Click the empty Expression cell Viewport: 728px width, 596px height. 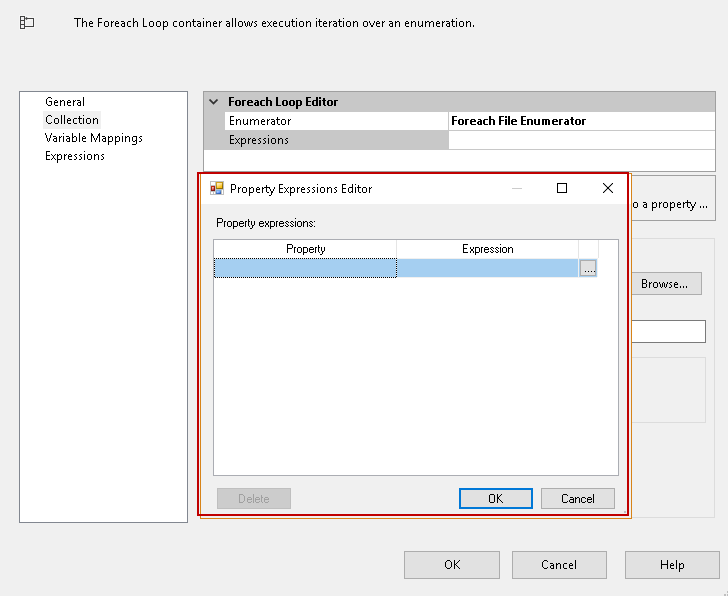(x=487, y=268)
